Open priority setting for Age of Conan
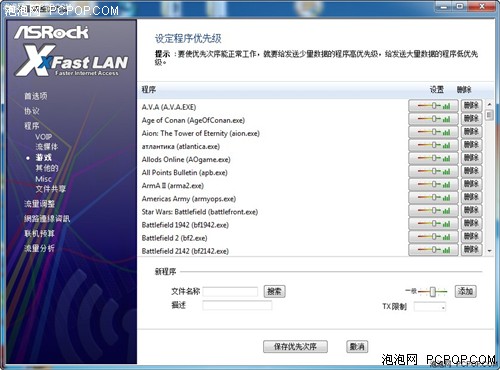Image resolution: width=500 pixels, height=370 pixels. tap(433, 119)
